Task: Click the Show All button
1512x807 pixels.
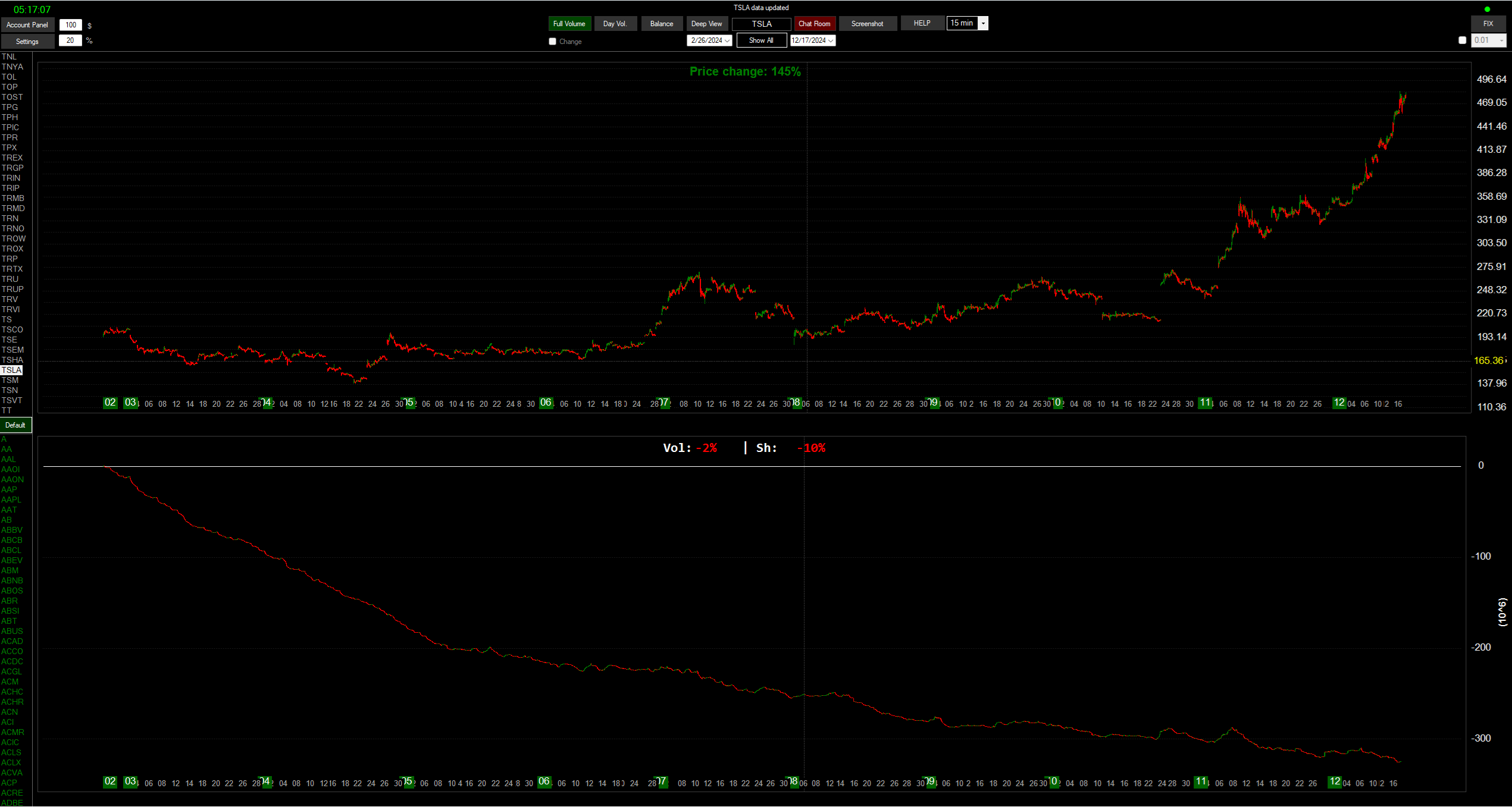Action: [x=761, y=40]
